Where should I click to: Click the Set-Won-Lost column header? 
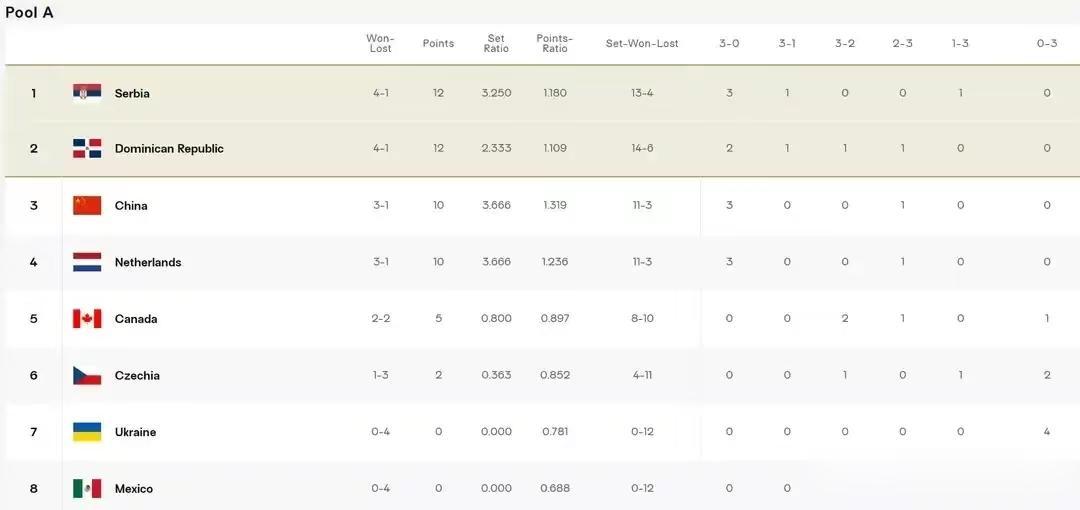tap(642, 43)
